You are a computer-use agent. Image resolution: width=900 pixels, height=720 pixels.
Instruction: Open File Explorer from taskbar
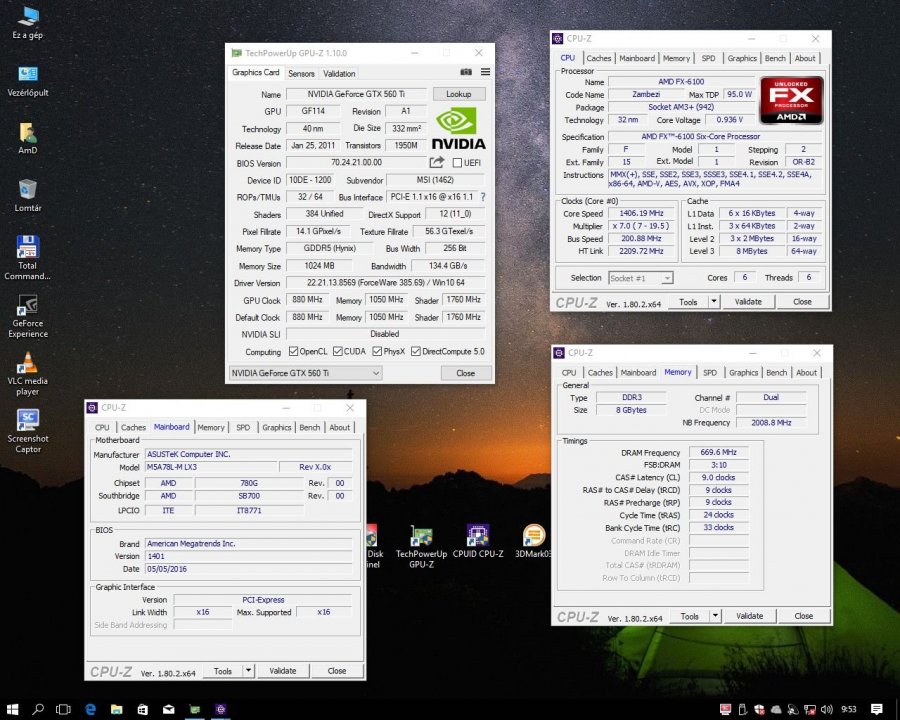point(117,709)
